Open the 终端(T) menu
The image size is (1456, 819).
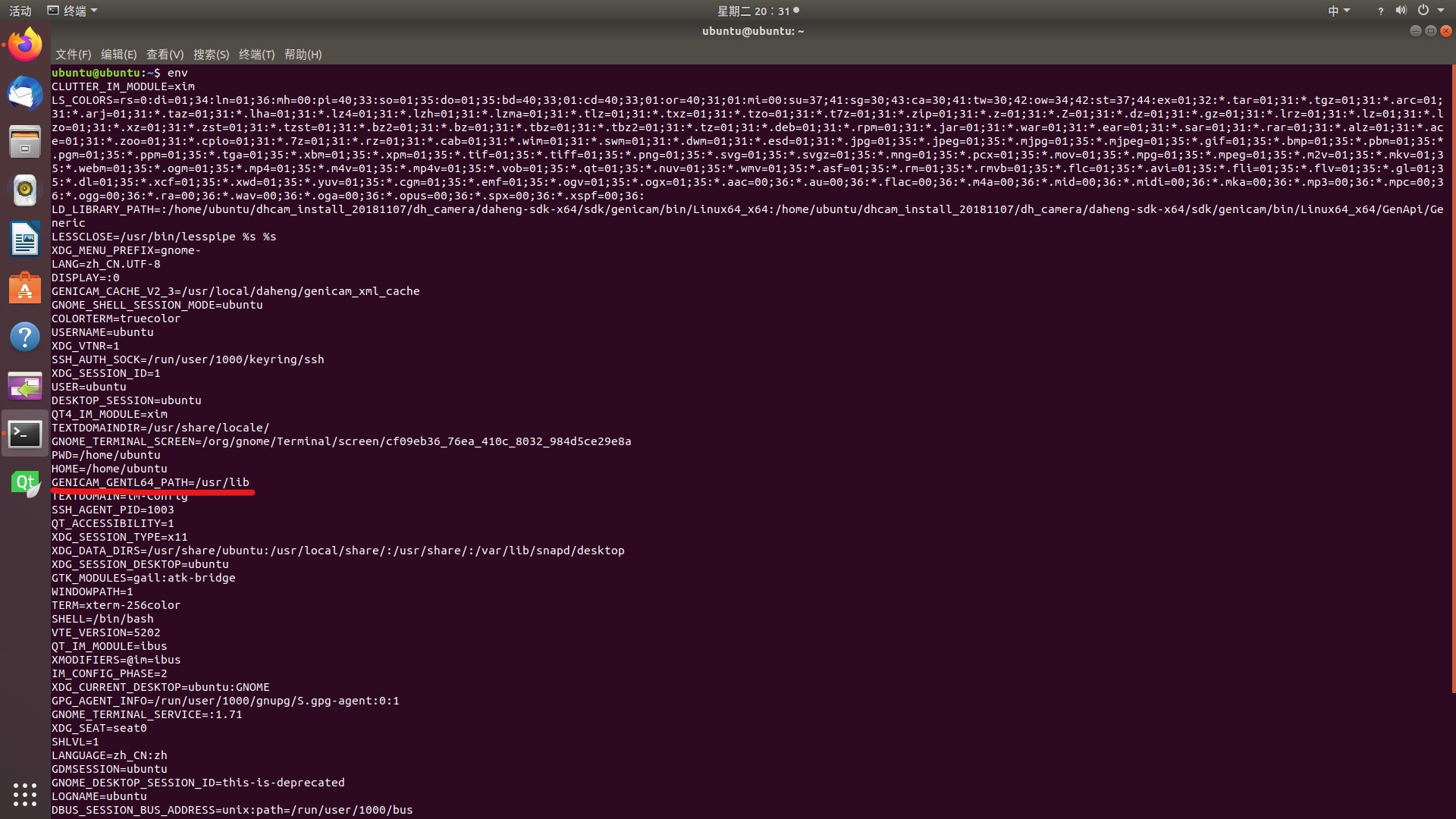[256, 55]
